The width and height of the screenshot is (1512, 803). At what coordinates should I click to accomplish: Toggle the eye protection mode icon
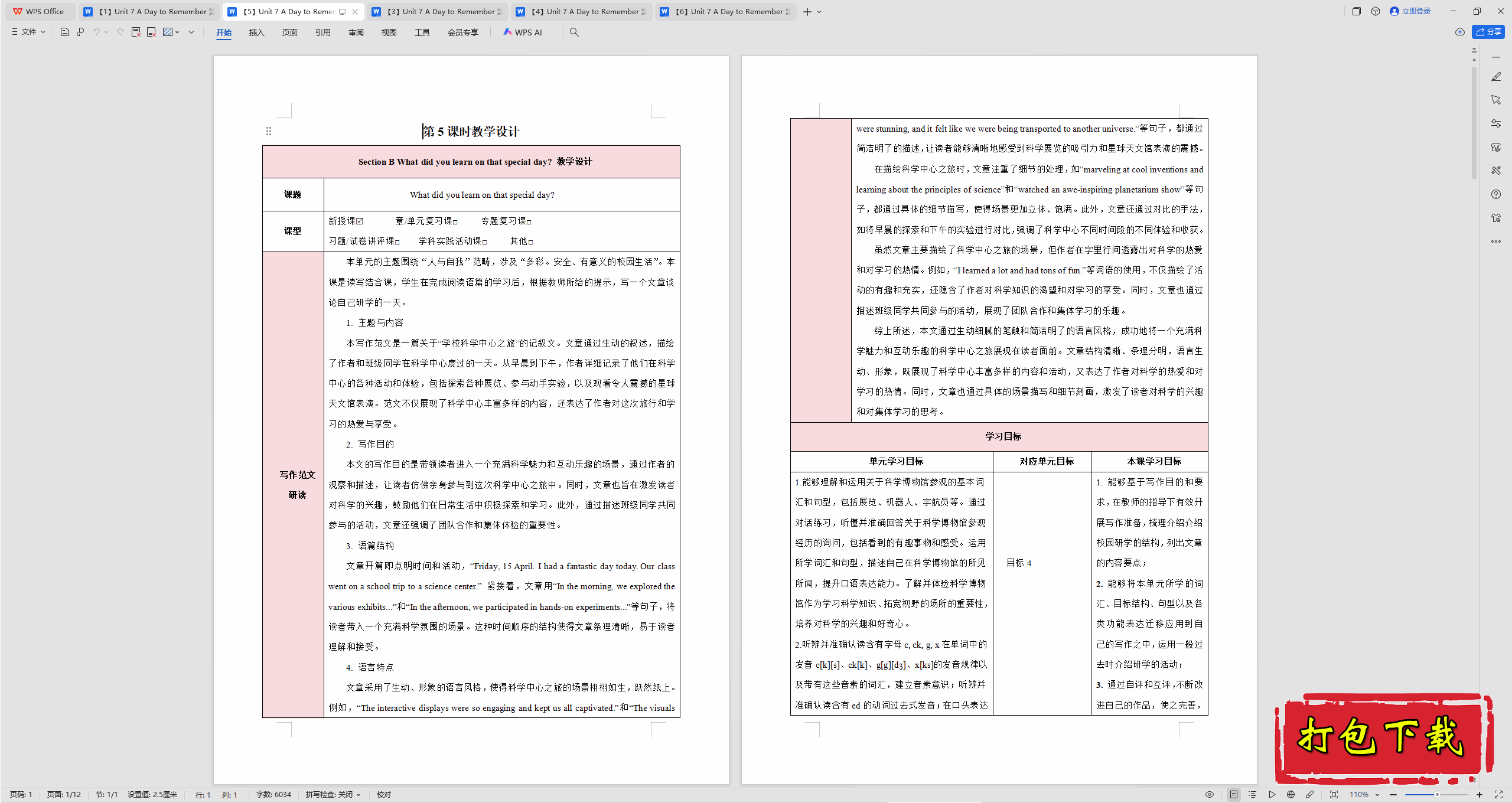1210,795
